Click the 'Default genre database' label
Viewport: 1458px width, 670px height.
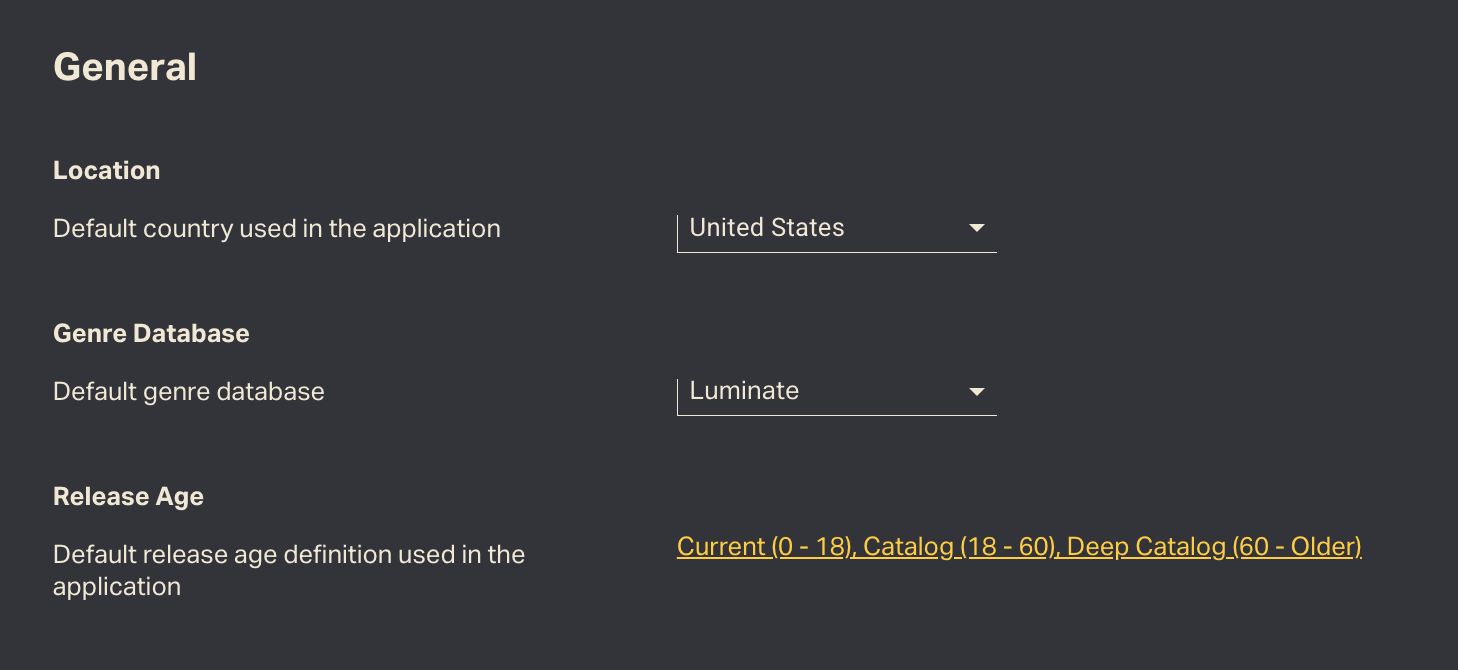coord(188,392)
